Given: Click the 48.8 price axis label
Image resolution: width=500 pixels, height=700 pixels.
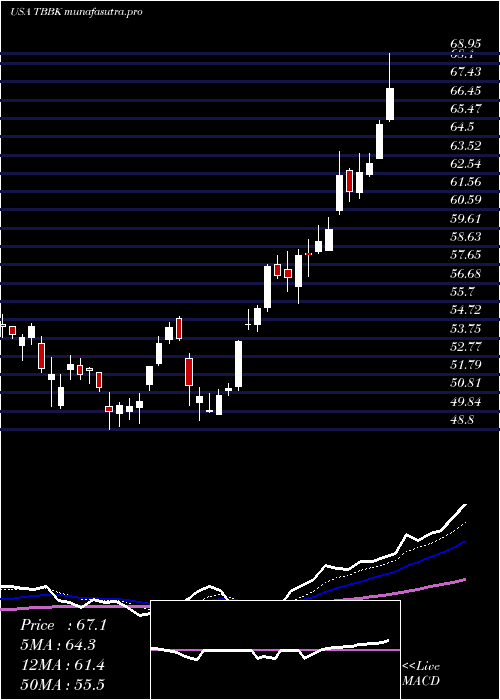Looking at the screenshot, I should tap(462, 420).
